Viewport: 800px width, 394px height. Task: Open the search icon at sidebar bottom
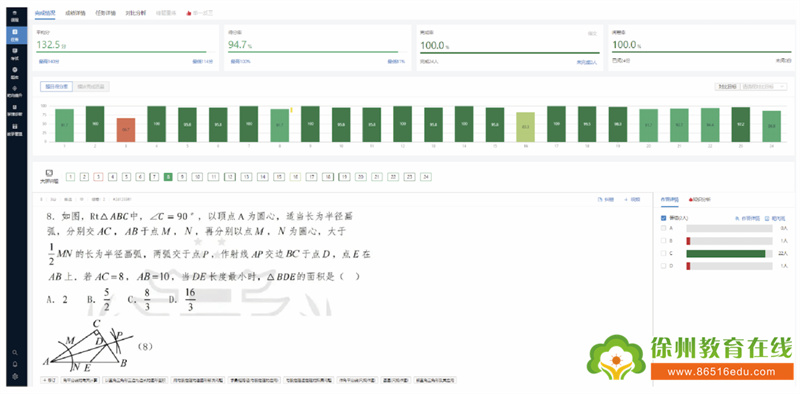pyautogui.click(x=15, y=353)
